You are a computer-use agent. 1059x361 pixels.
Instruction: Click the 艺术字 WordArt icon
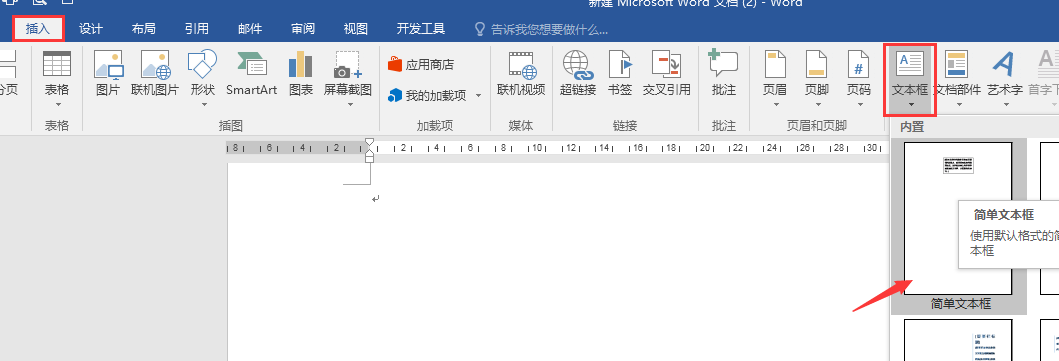pyautogui.click(x=1004, y=74)
